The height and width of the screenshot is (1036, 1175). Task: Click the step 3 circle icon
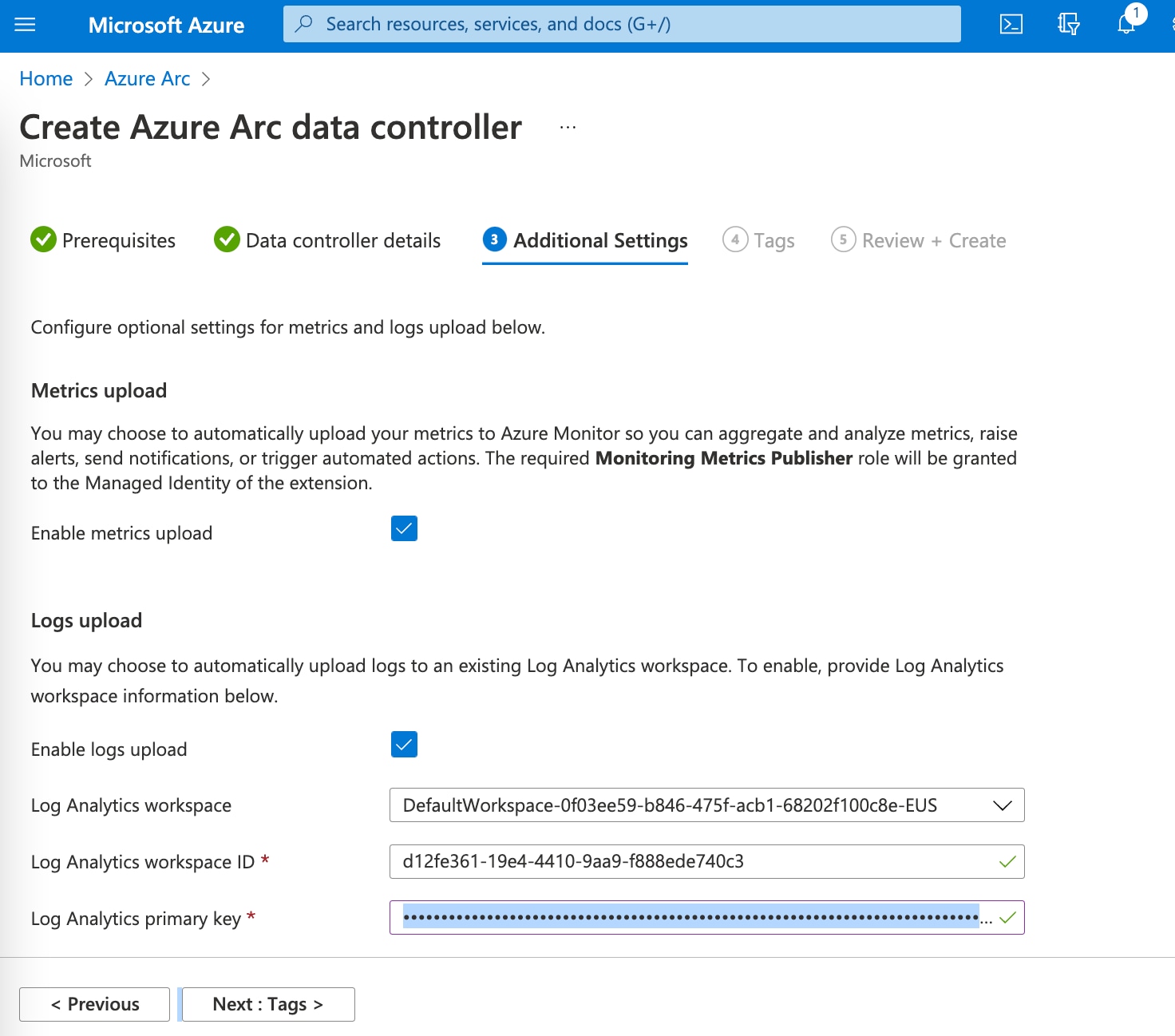point(495,239)
